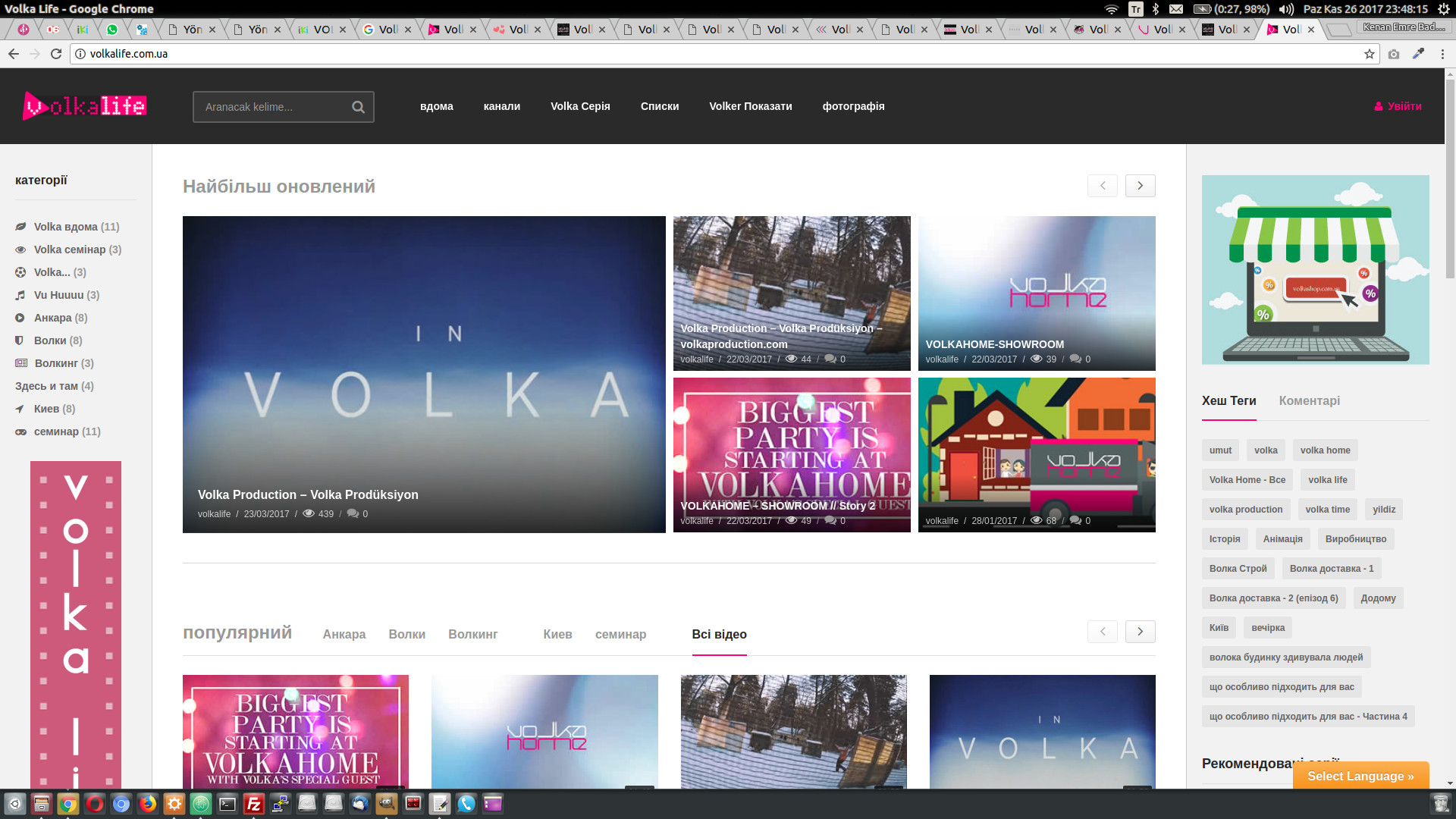
Task: Open the Списки menu item
Action: tap(660, 106)
